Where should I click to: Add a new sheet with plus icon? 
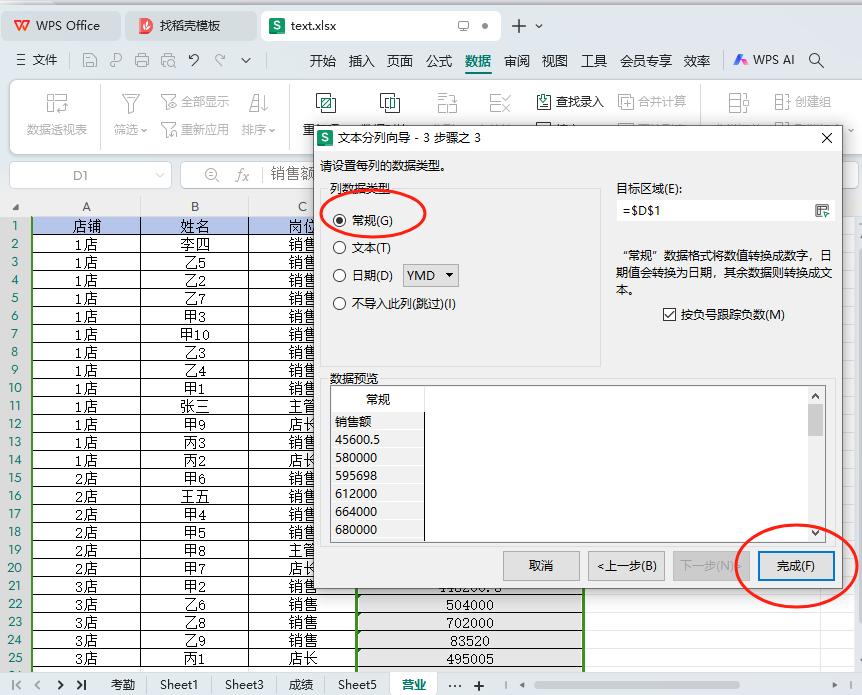pyautogui.click(x=479, y=685)
